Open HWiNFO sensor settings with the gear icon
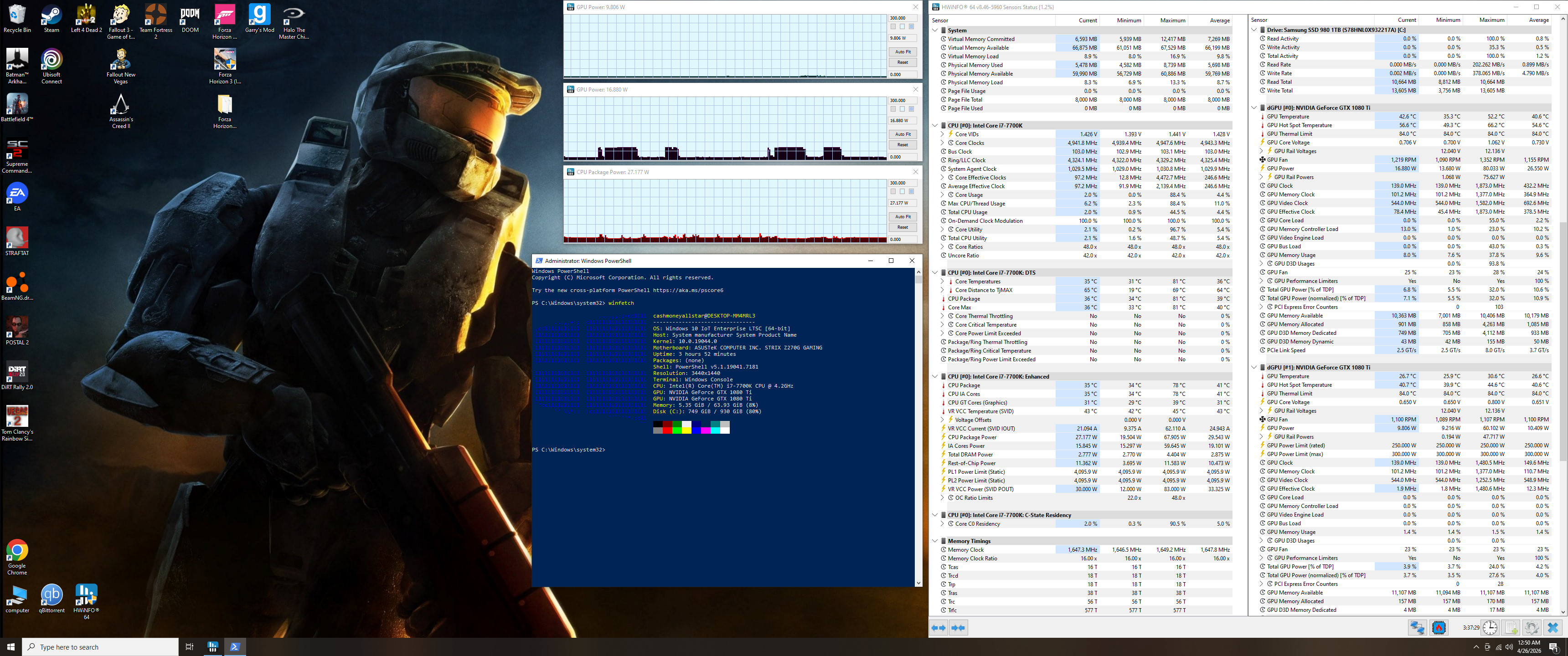Viewport: 1568px width, 656px height. click(x=1532, y=627)
